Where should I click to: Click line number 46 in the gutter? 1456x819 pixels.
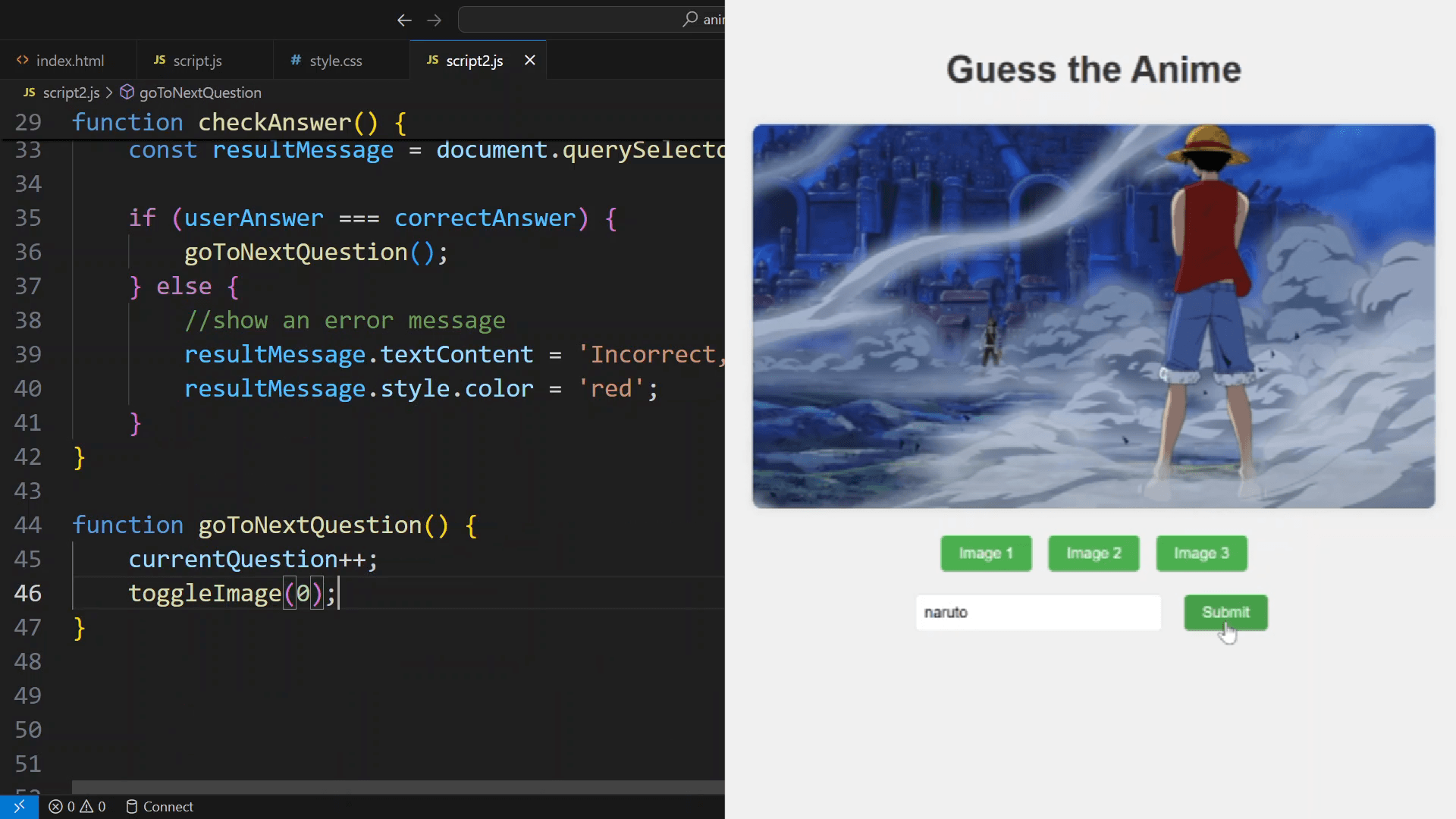point(28,593)
